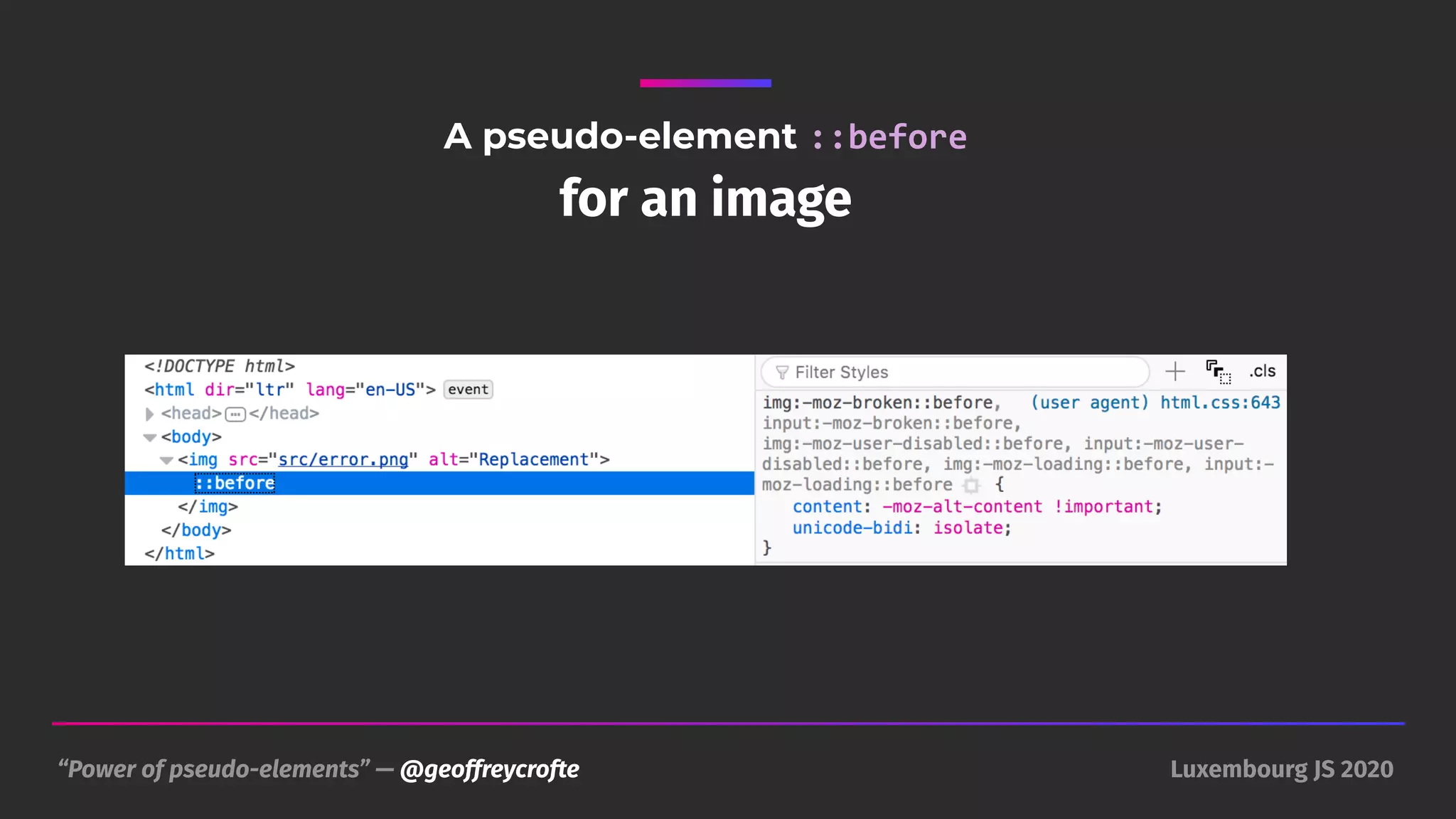
Task: Click the add new rule plus icon
Action: [1175, 371]
